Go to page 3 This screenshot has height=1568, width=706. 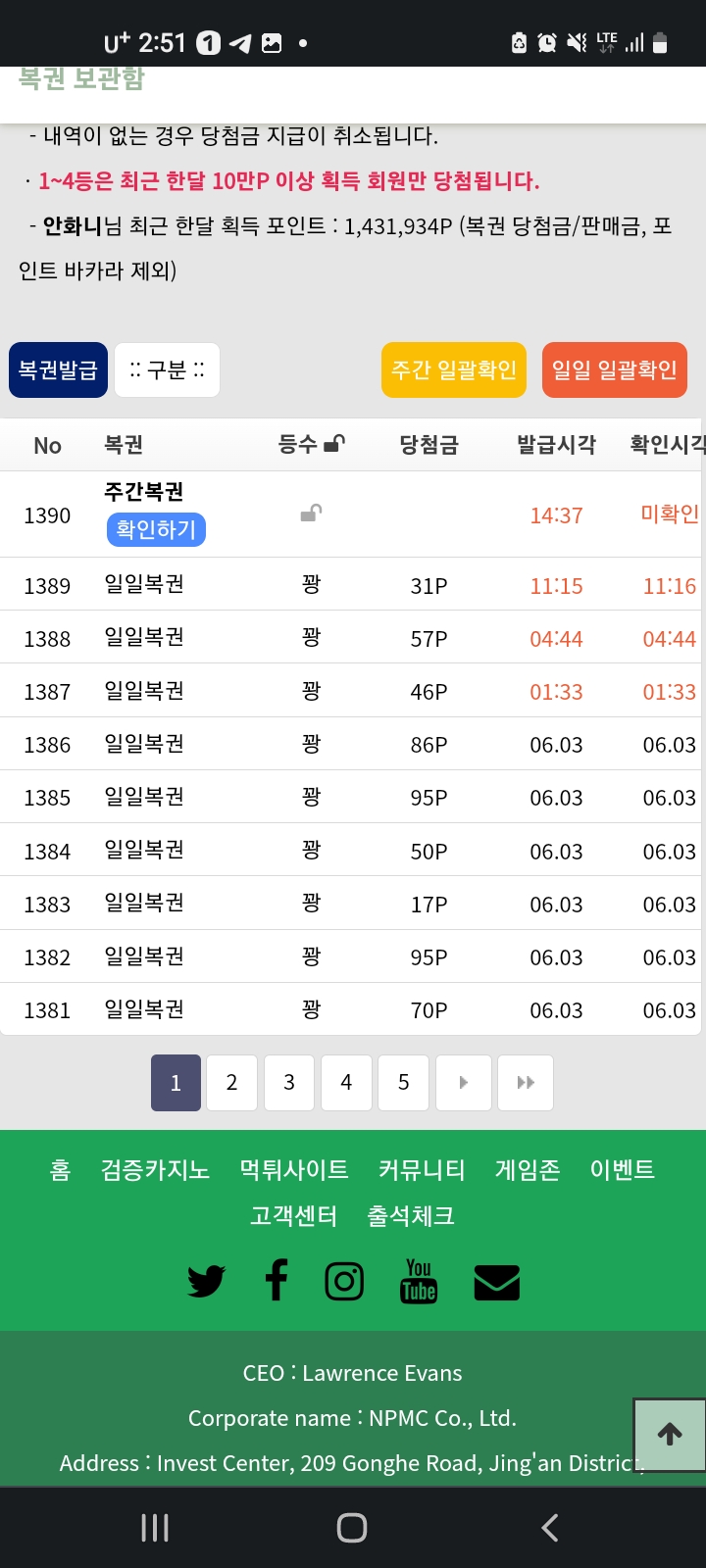pos(289,1083)
